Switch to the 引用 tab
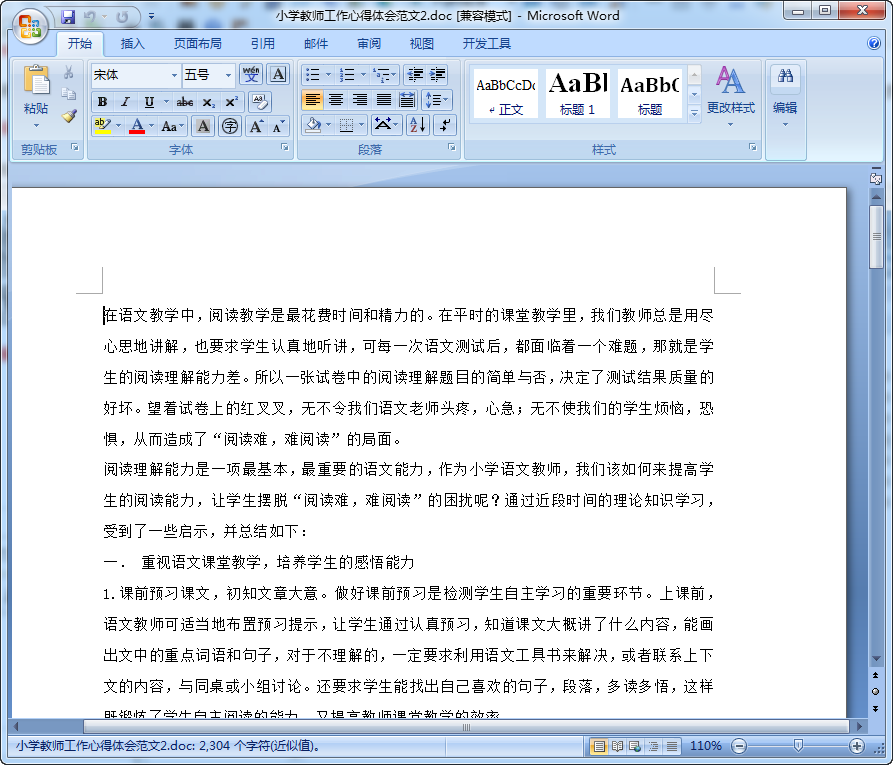 point(263,44)
